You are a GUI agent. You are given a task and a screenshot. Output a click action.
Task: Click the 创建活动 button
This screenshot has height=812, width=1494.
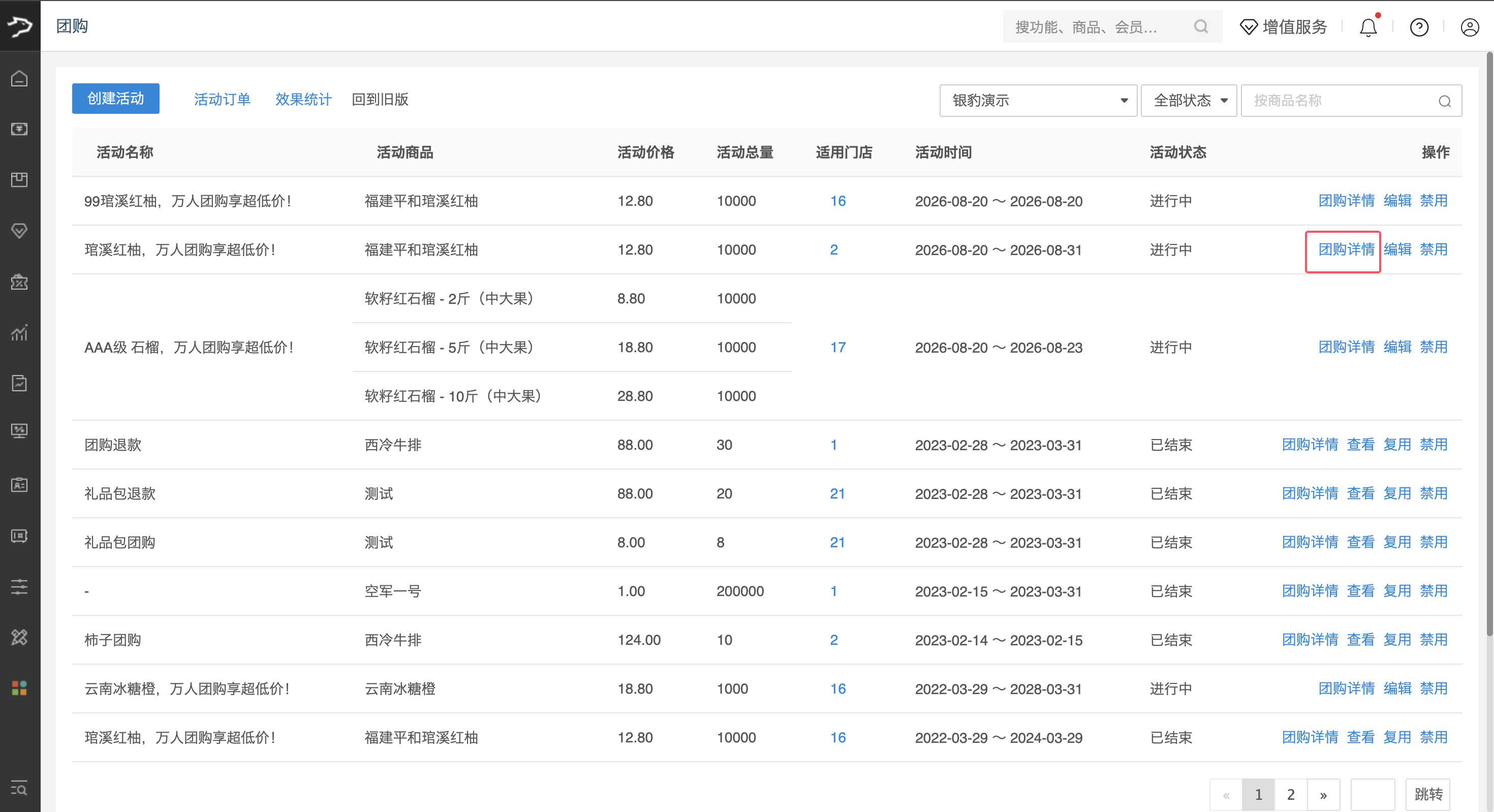[x=115, y=99]
